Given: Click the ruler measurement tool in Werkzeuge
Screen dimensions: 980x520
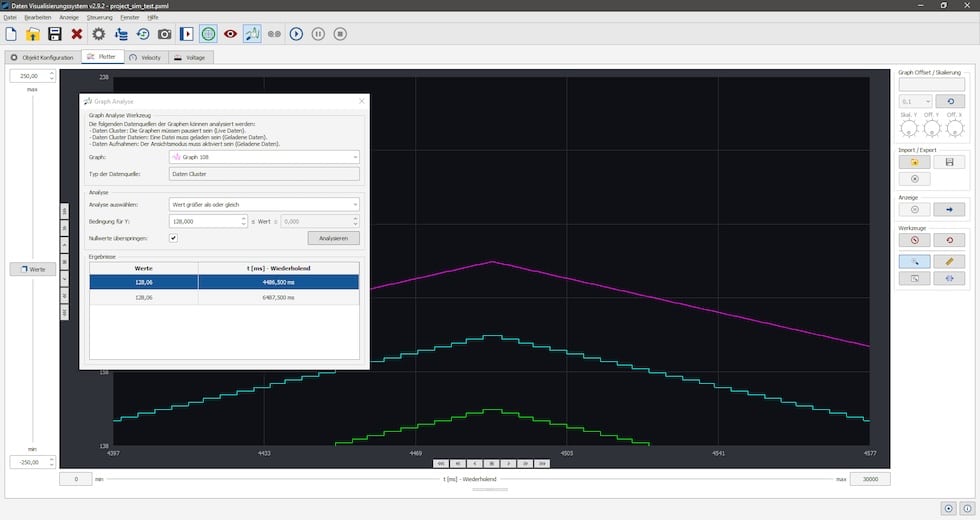Looking at the screenshot, I should tap(949, 261).
